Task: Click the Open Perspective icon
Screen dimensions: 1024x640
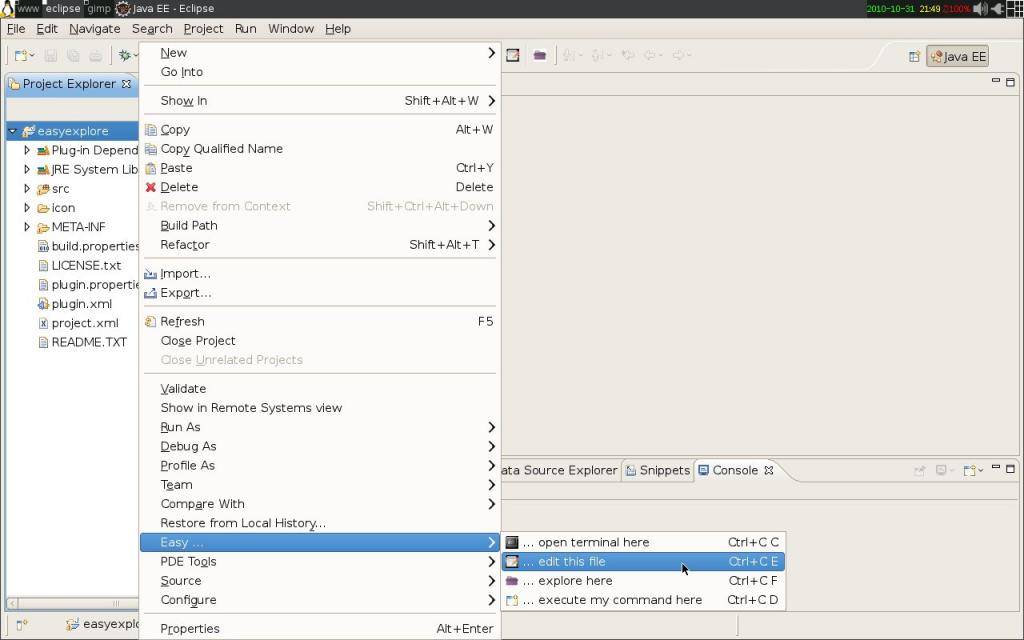Action: pos(914,57)
